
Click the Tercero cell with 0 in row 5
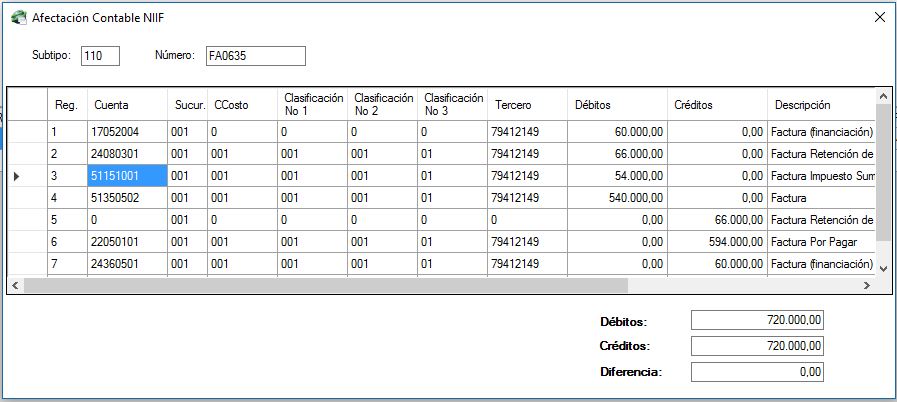[527, 220]
